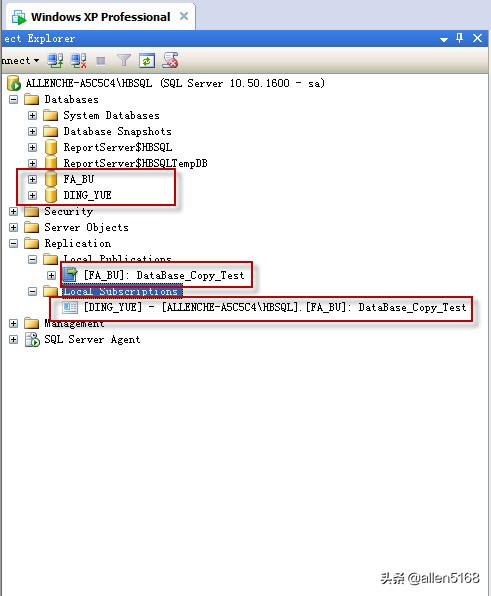Select the Server Objects label
The height and width of the screenshot is (596, 491).
tap(86, 227)
